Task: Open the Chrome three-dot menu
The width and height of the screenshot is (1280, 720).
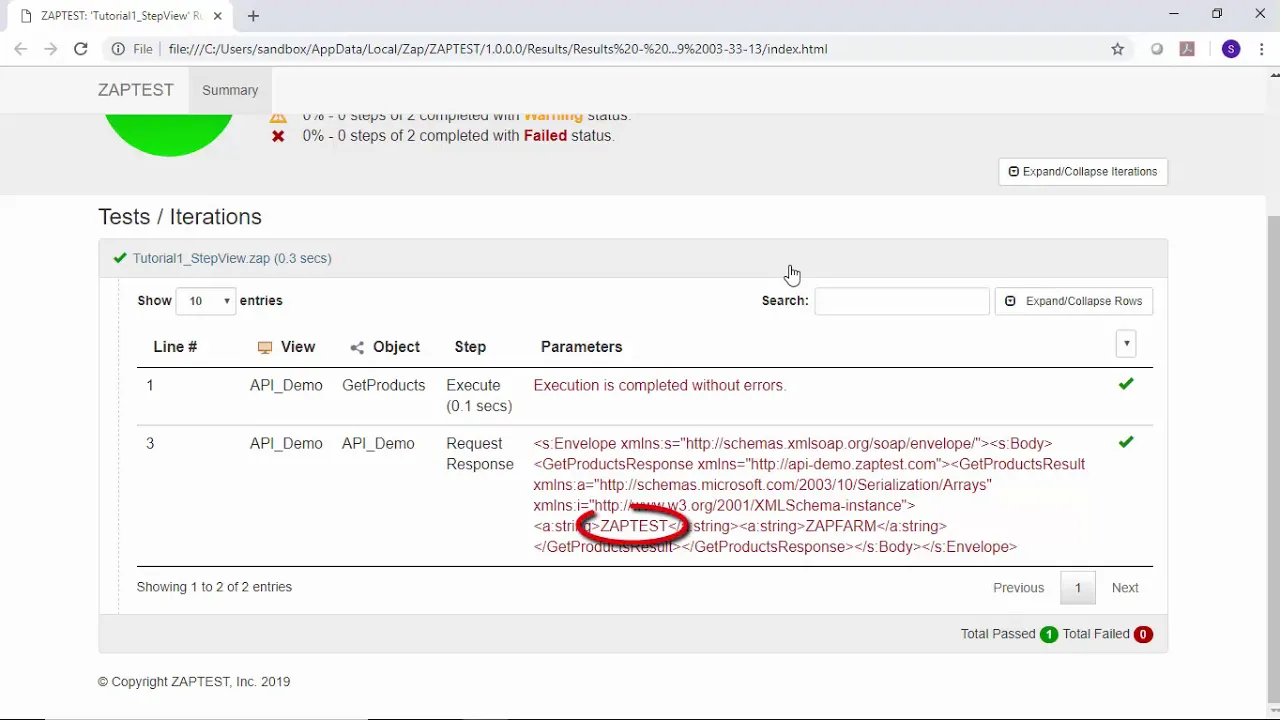Action: click(x=1262, y=49)
